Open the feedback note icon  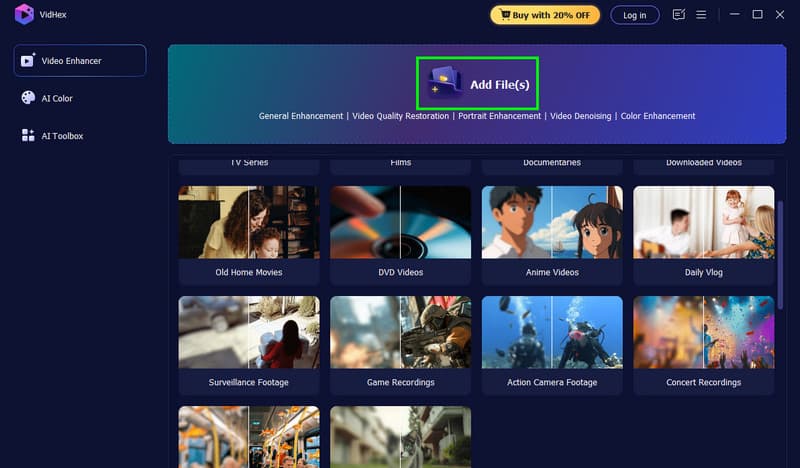point(679,15)
